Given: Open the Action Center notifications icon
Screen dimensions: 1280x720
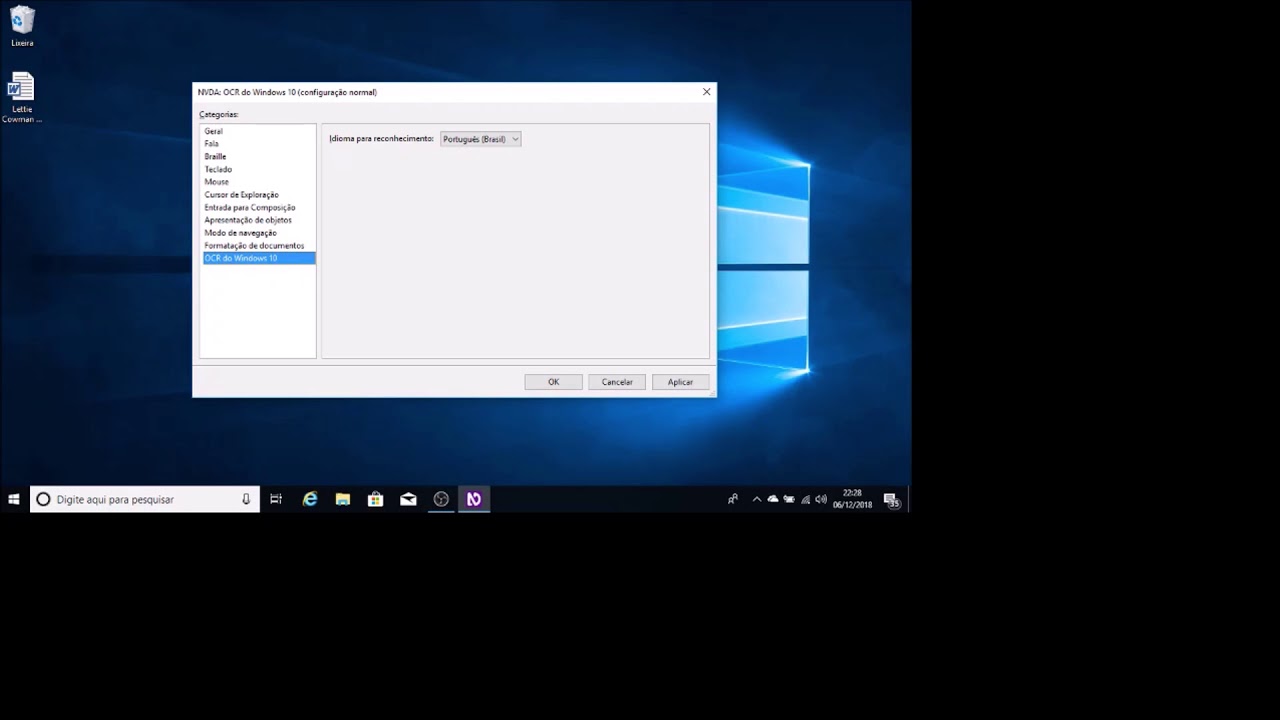Looking at the screenshot, I should [892, 499].
